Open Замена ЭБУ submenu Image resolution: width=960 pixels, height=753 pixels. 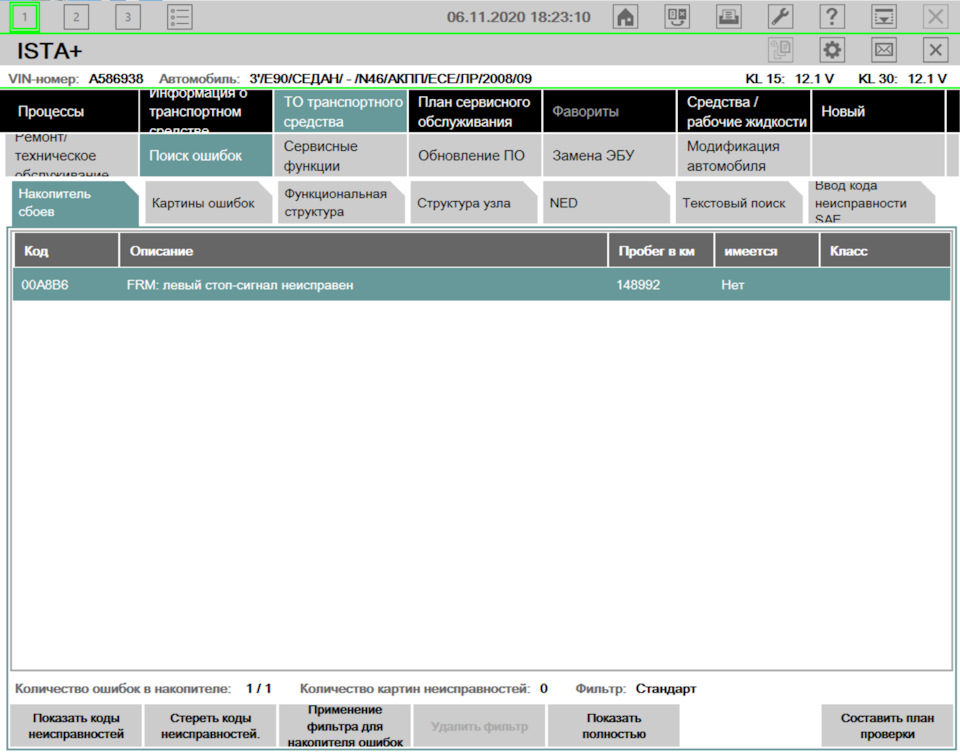click(x=610, y=155)
